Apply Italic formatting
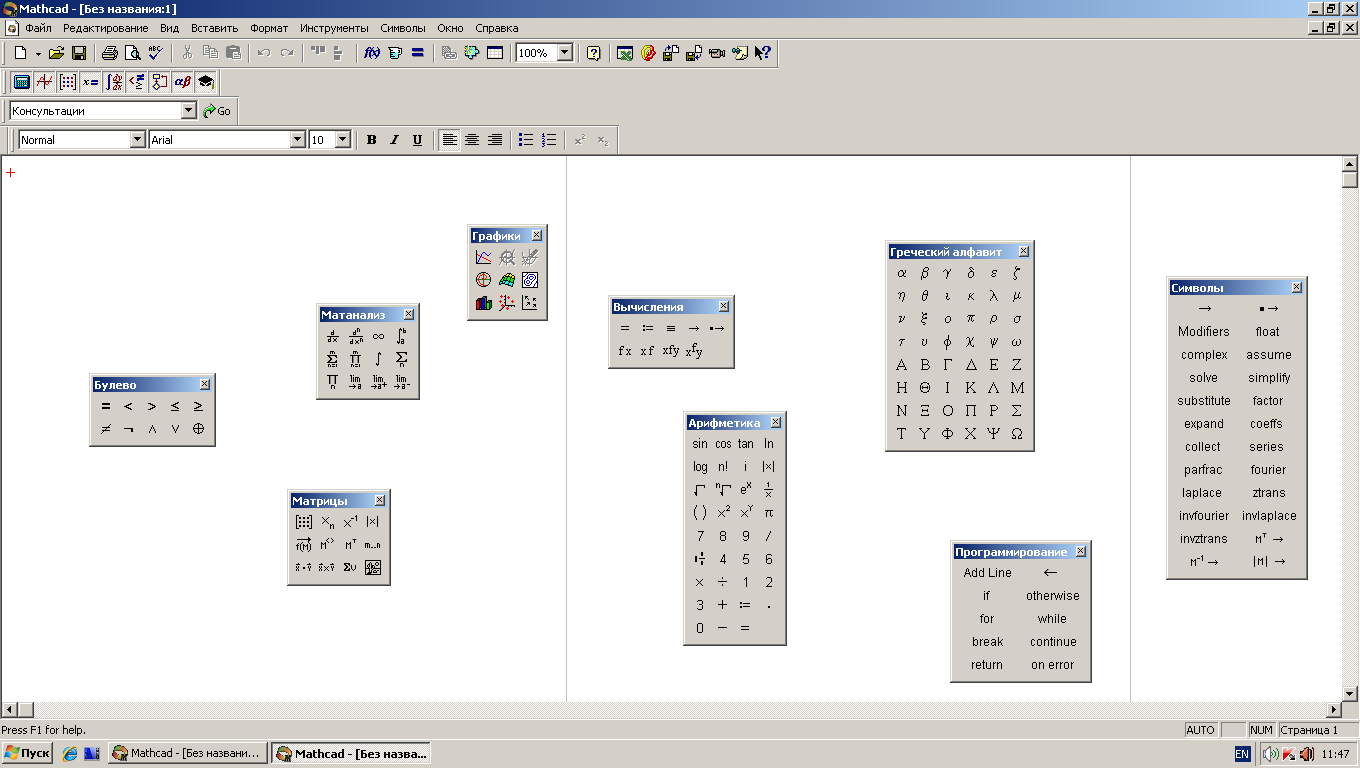This screenshot has width=1360, height=768. pyautogui.click(x=394, y=140)
